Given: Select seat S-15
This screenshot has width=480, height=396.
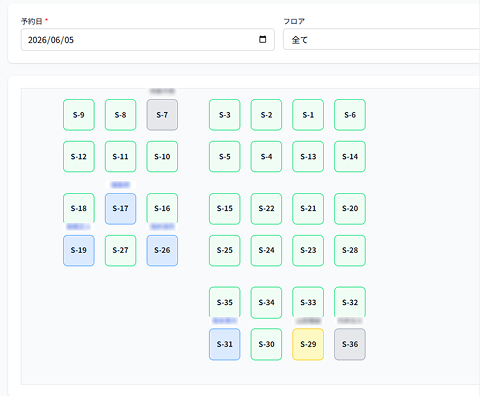Looking at the screenshot, I should point(225,208).
